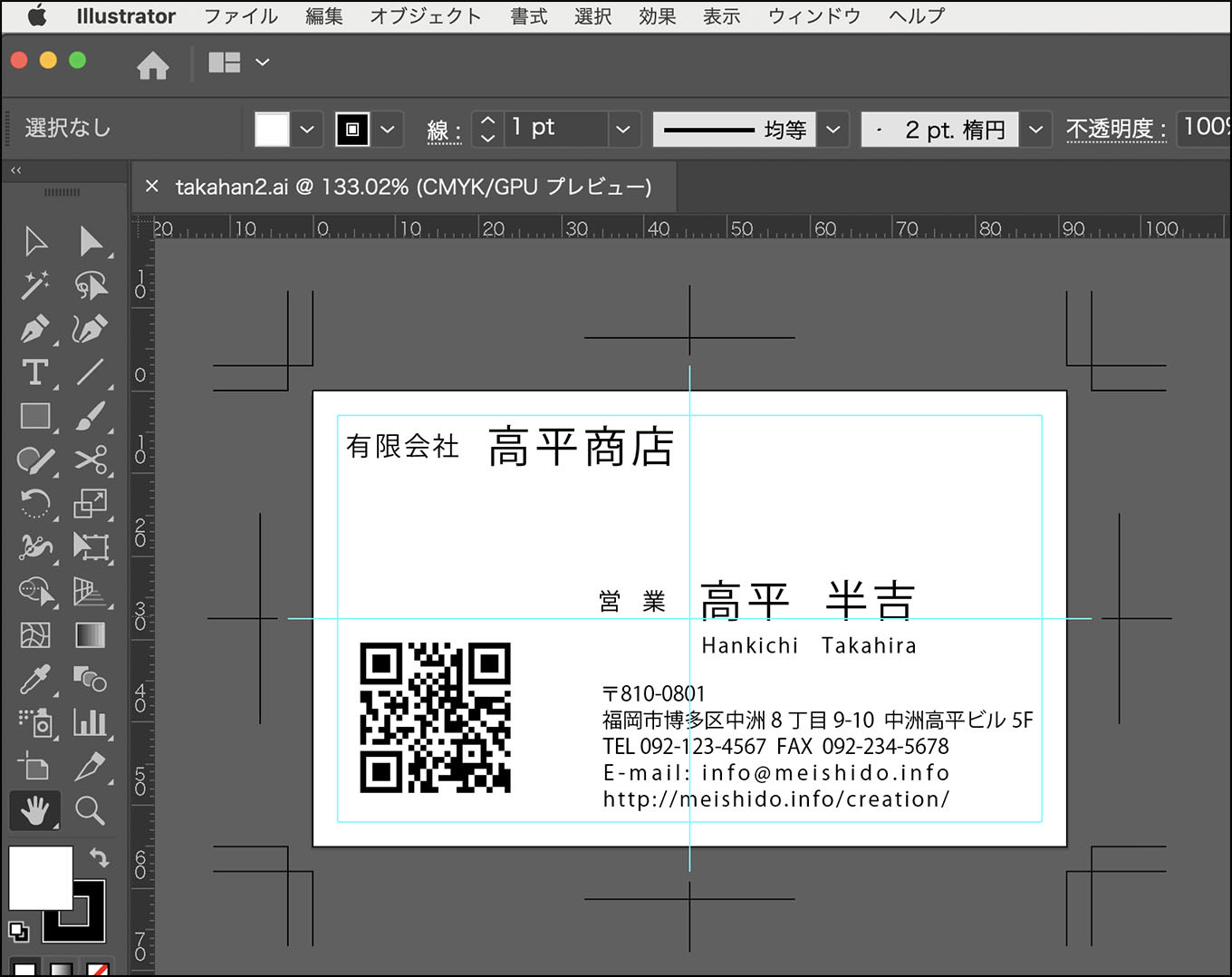The height and width of the screenshot is (977, 1232).
Task: Activate the Curvature tool
Action: 90,328
